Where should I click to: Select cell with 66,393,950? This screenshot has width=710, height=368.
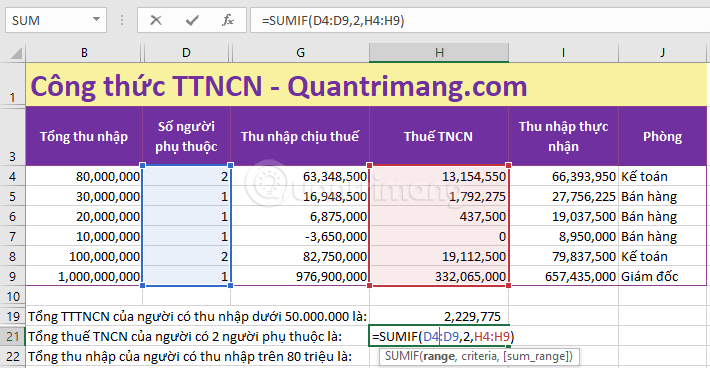(x=563, y=176)
